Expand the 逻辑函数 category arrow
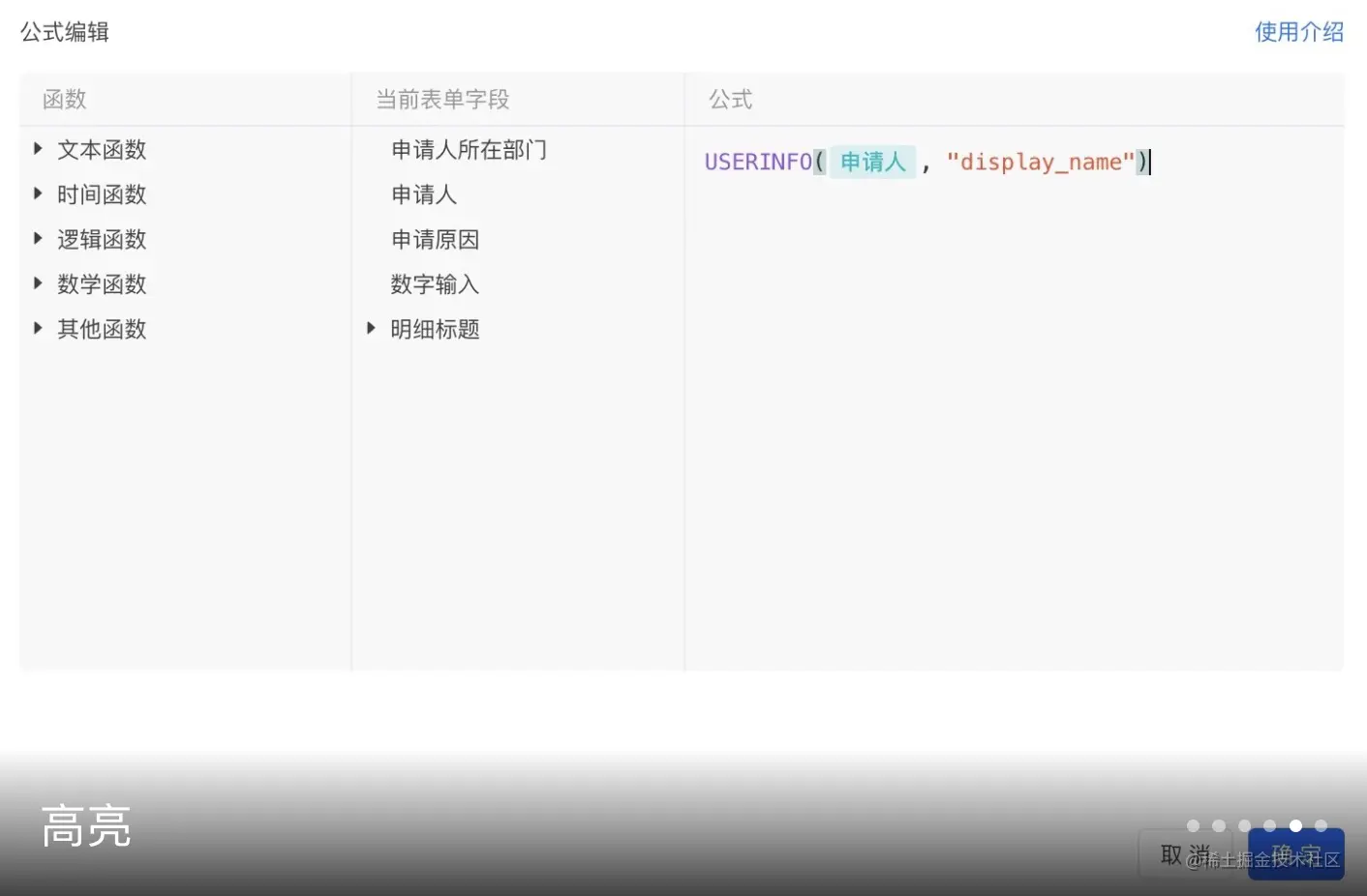The width and height of the screenshot is (1367, 896). tap(38, 239)
